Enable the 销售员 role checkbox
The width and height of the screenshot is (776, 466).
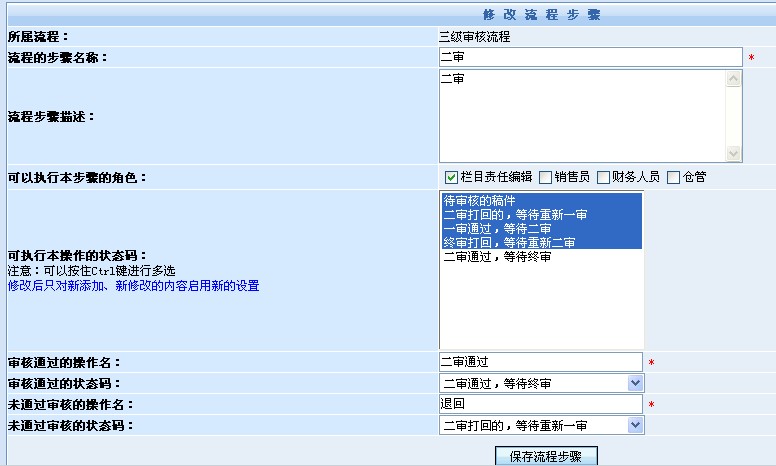(545, 177)
